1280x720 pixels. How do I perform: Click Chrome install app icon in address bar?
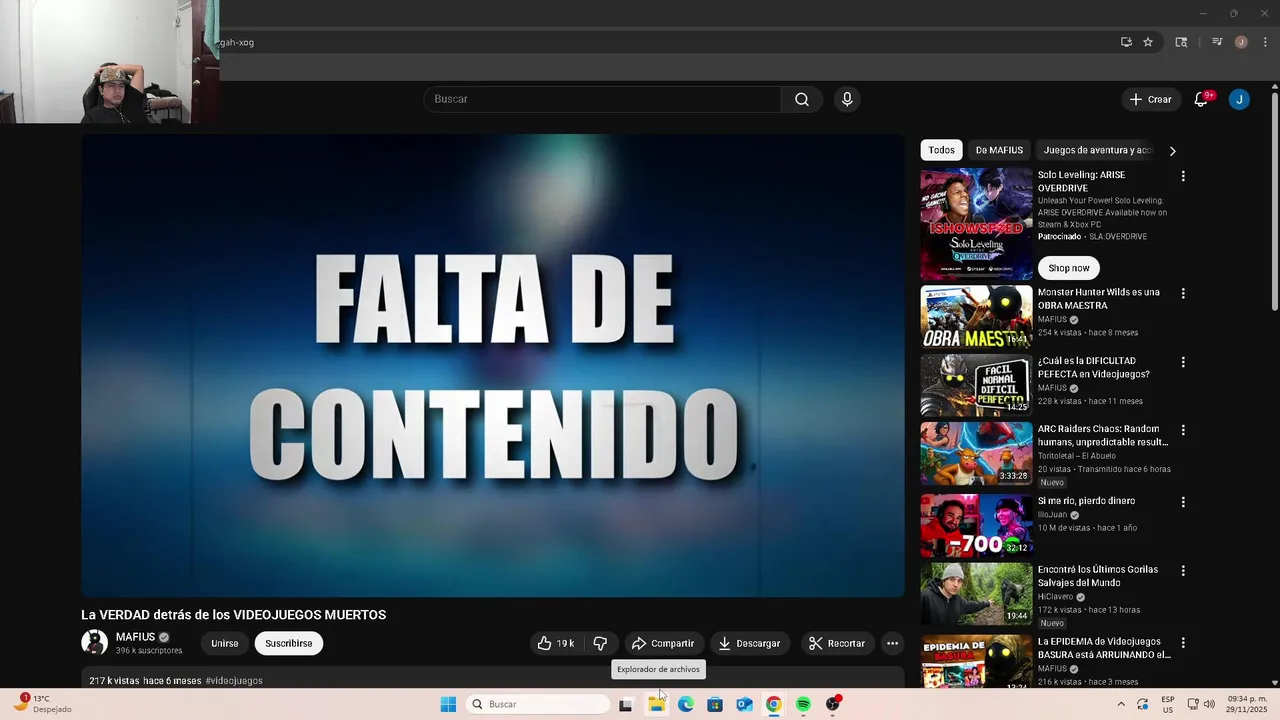pos(1126,42)
